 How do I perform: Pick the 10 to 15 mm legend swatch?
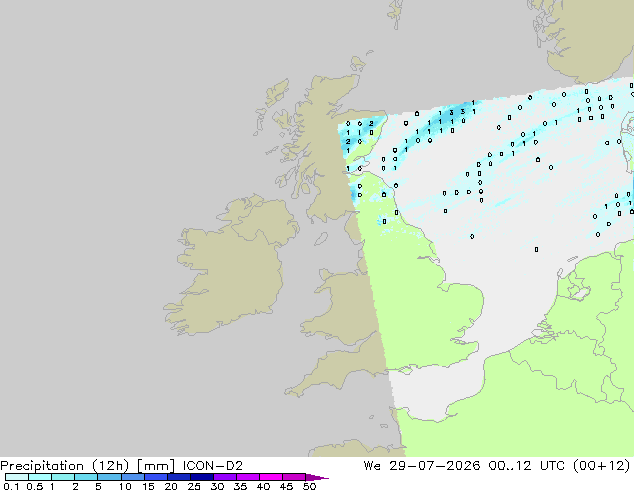[x=133, y=477]
